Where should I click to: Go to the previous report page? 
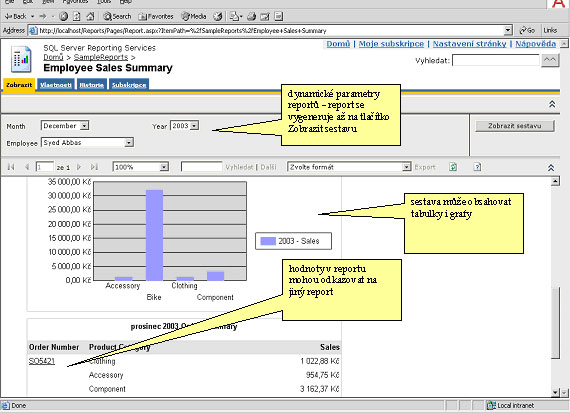[27, 167]
